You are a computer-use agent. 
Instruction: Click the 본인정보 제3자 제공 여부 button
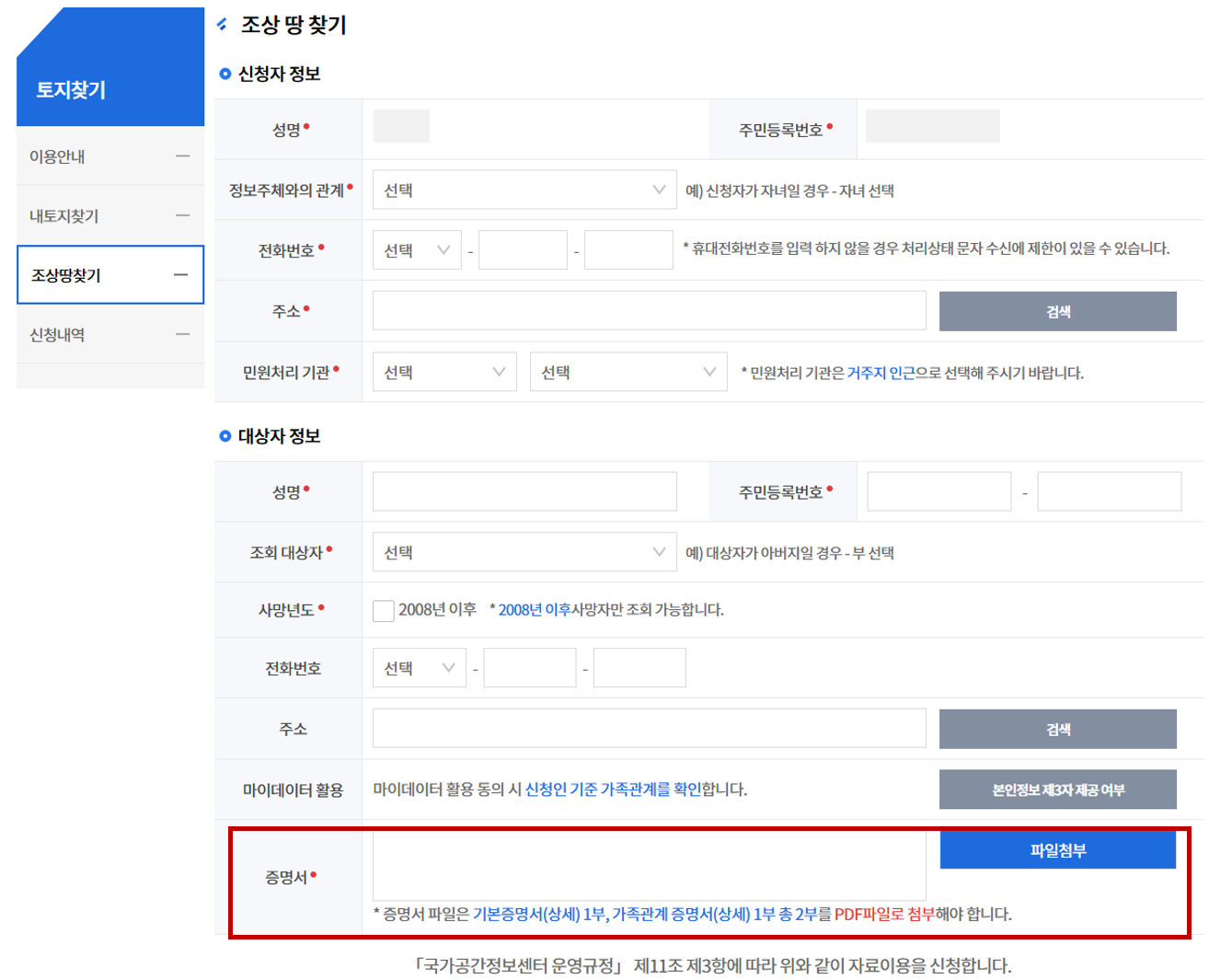[1056, 789]
